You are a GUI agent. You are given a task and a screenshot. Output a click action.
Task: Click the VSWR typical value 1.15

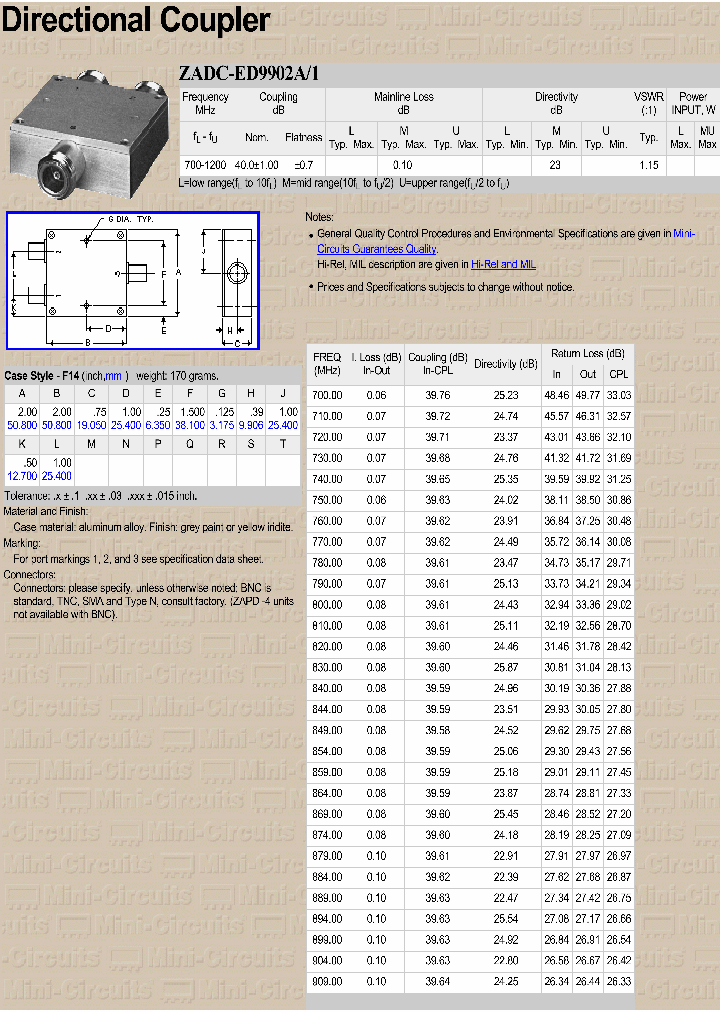pos(648,164)
